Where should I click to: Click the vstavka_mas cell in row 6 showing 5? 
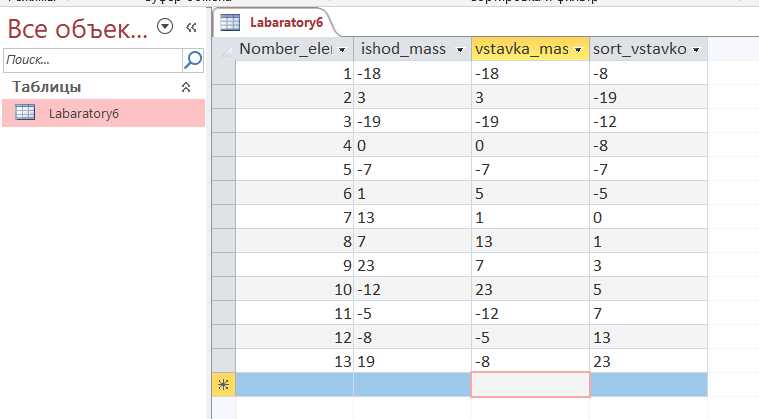click(531, 193)
